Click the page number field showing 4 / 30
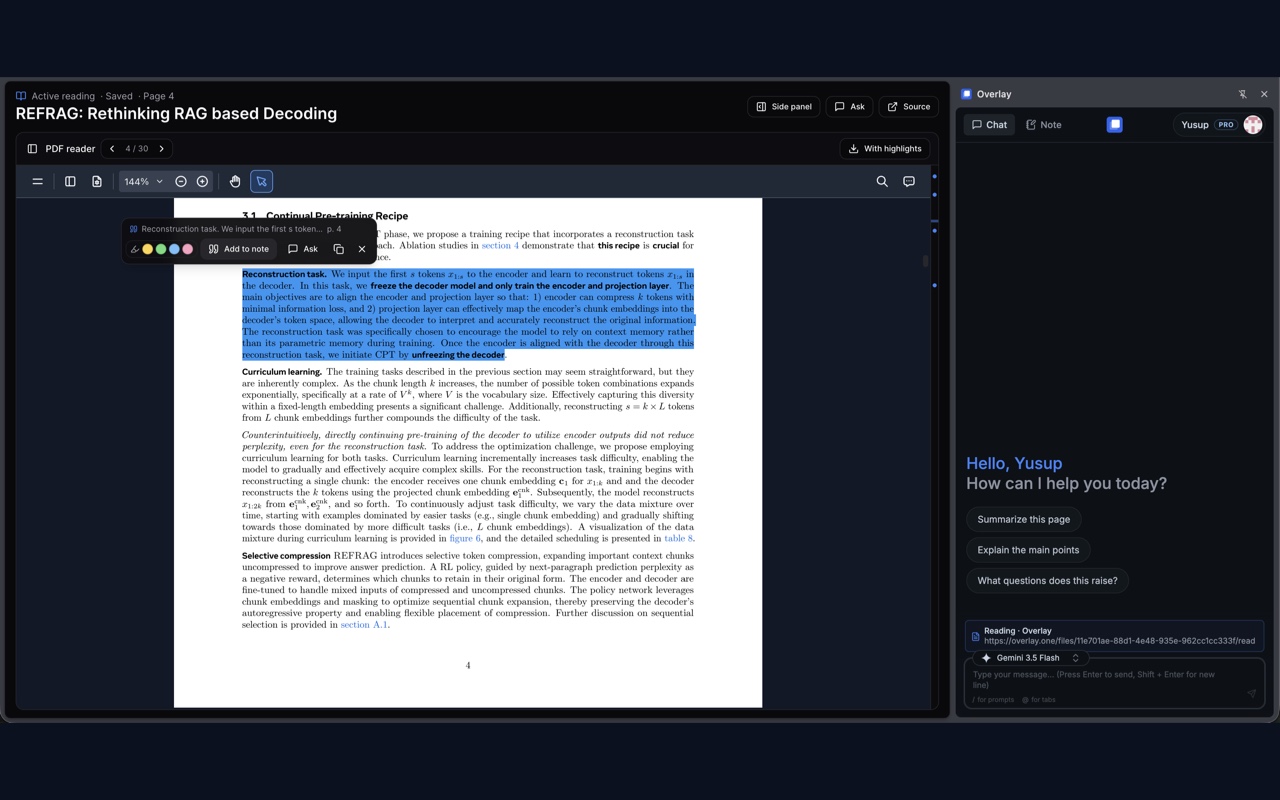This screenshot has width=1280, height=800. click(137, 149)
